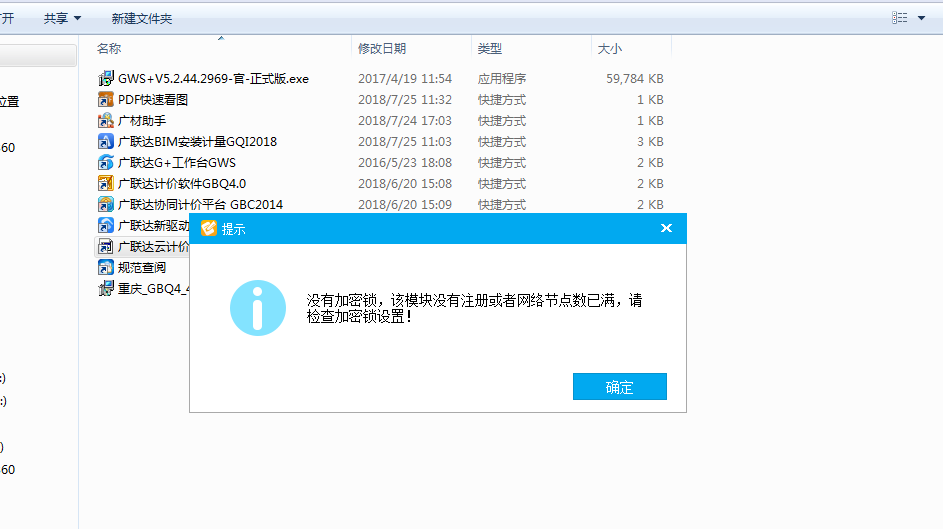Click the 重庆_GBQ4 installer icon
Image resolution: width=943 pixels, height=529 pixels.
click(105, 289)
